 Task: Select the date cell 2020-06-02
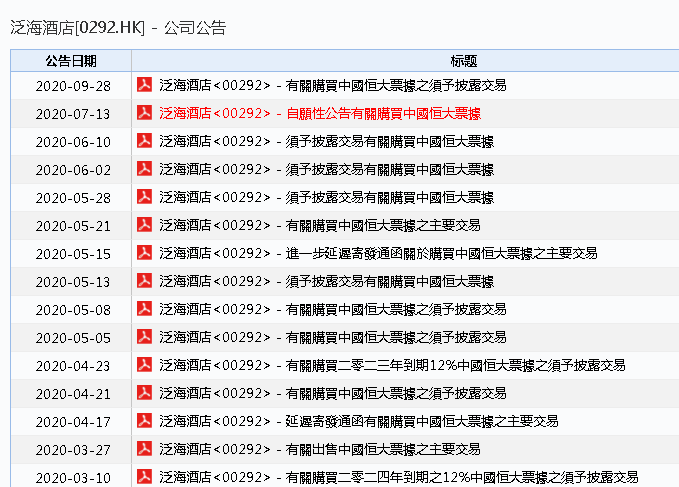click(73, 170)
